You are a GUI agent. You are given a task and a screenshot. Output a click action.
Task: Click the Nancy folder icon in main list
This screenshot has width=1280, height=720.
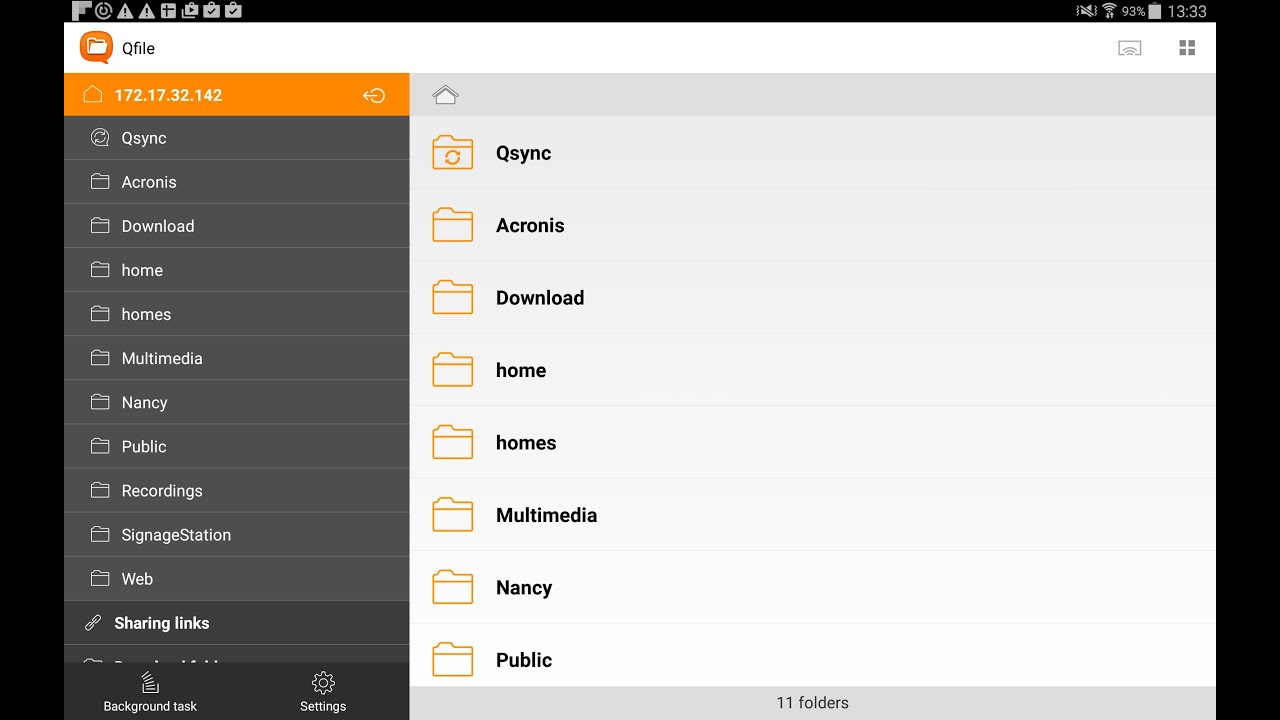pos(453,588)
